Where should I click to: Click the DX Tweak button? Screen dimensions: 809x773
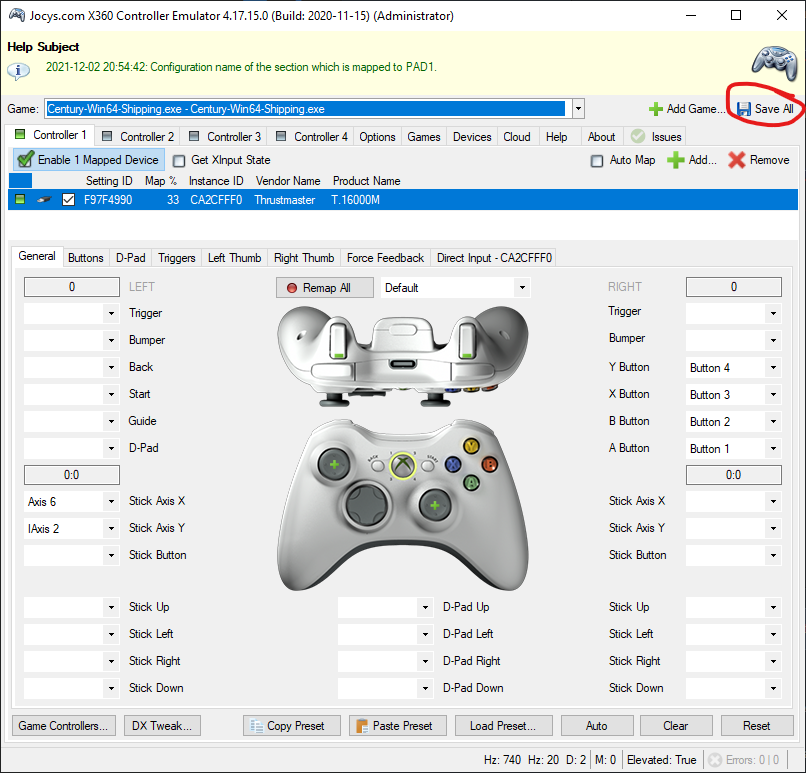[x=161, y=725]
